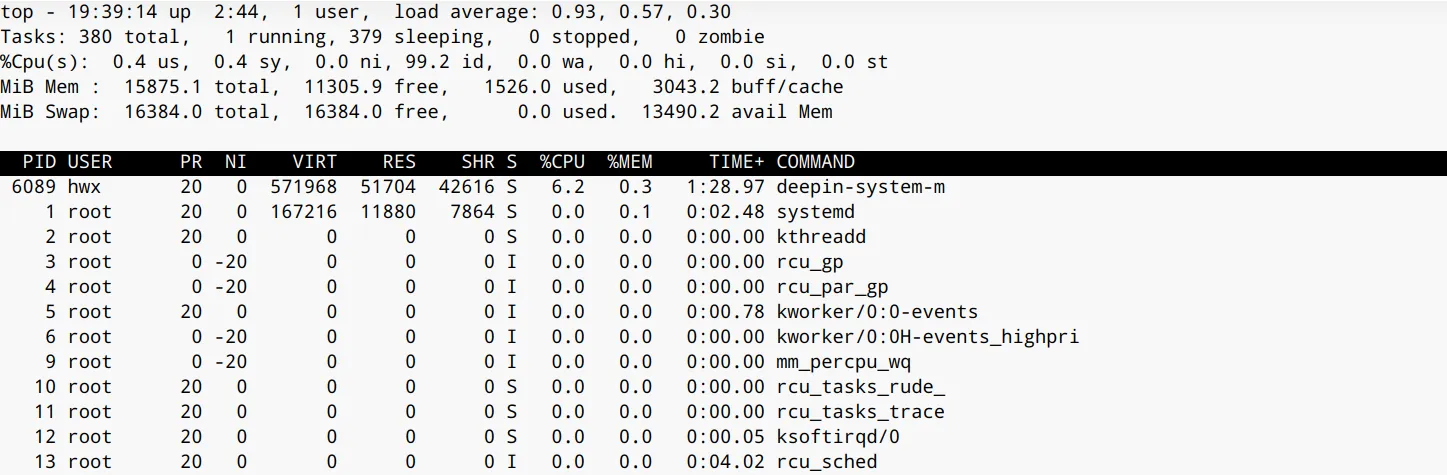This screenshot has height=475, width=1447.
Task: Click the kworker/0:0-events command
Action: (x=877, y=312)
